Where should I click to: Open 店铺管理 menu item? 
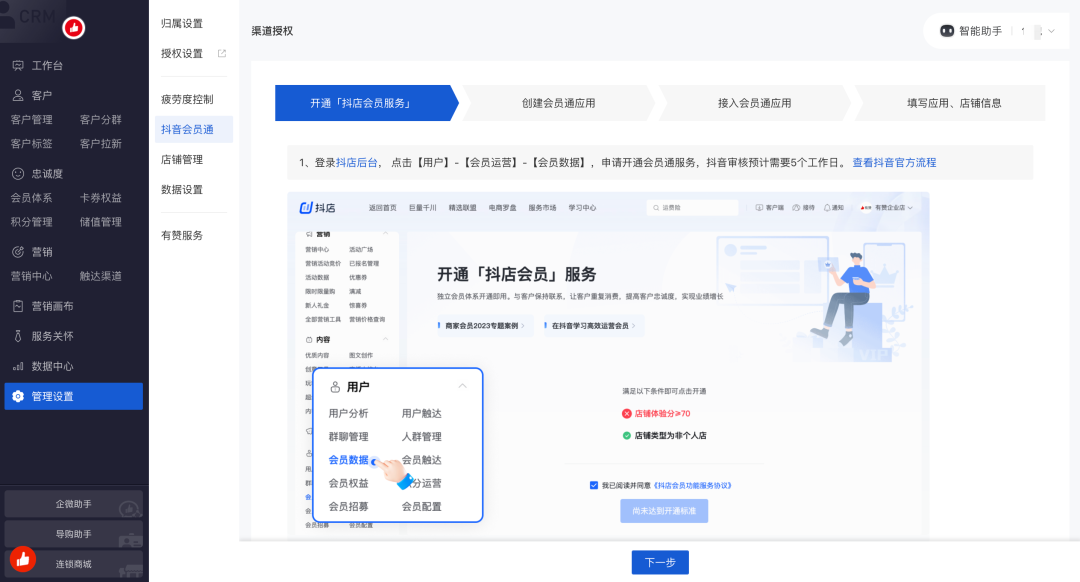coord(182,160)
